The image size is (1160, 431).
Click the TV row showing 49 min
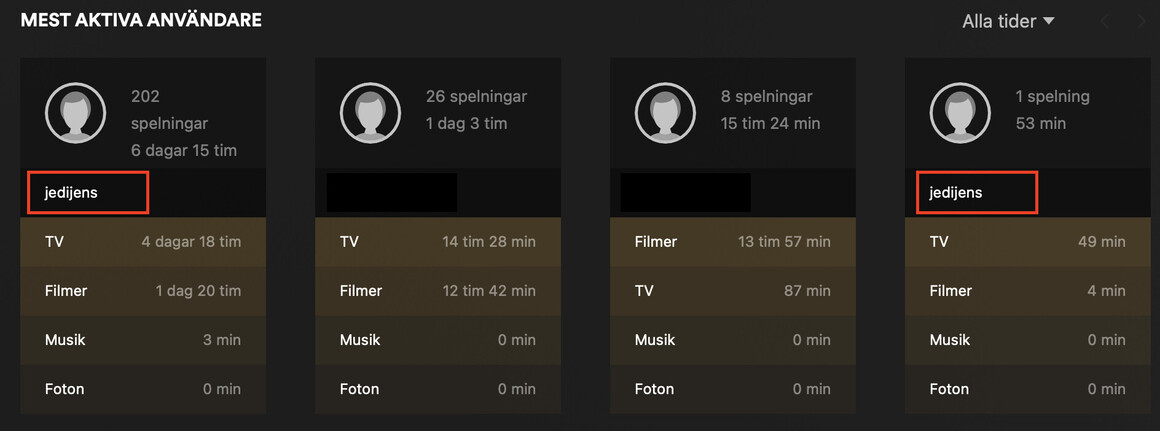coord(1028,242)
